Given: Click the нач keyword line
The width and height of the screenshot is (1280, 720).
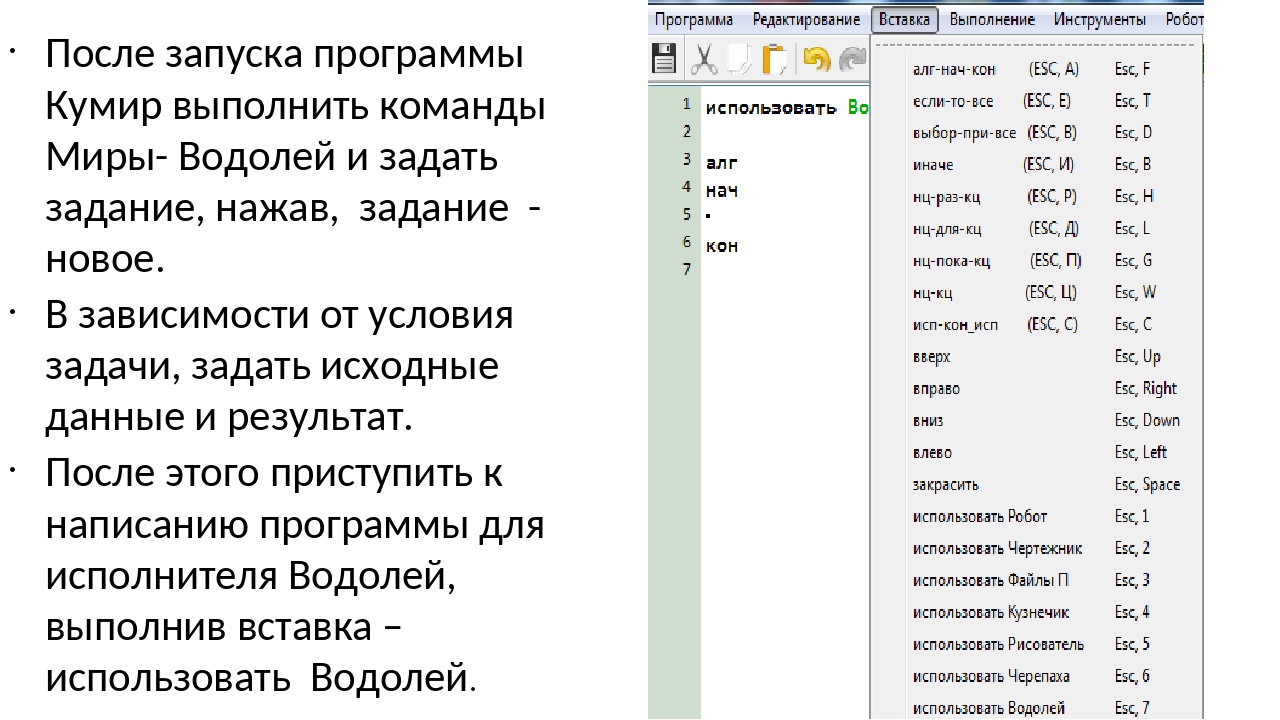Looking at the screenshot, I should (x=722, y=189).
